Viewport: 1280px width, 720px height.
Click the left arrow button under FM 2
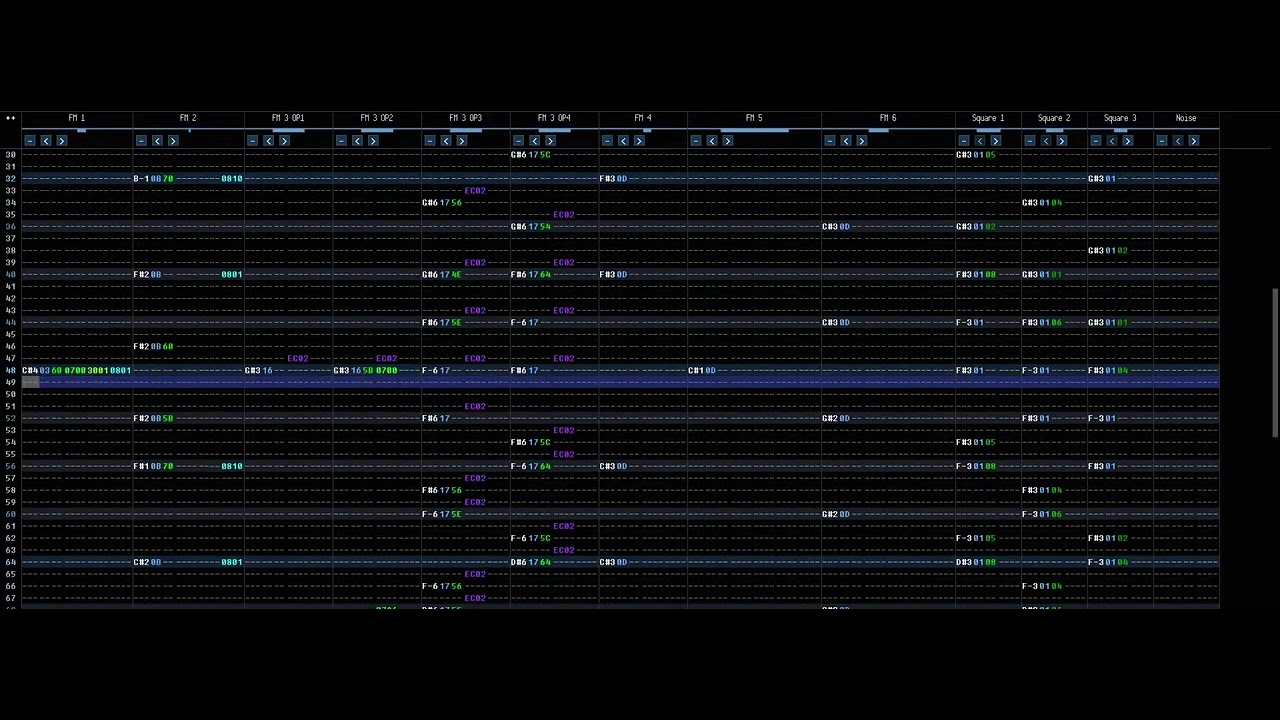click(x=157, y=141)
